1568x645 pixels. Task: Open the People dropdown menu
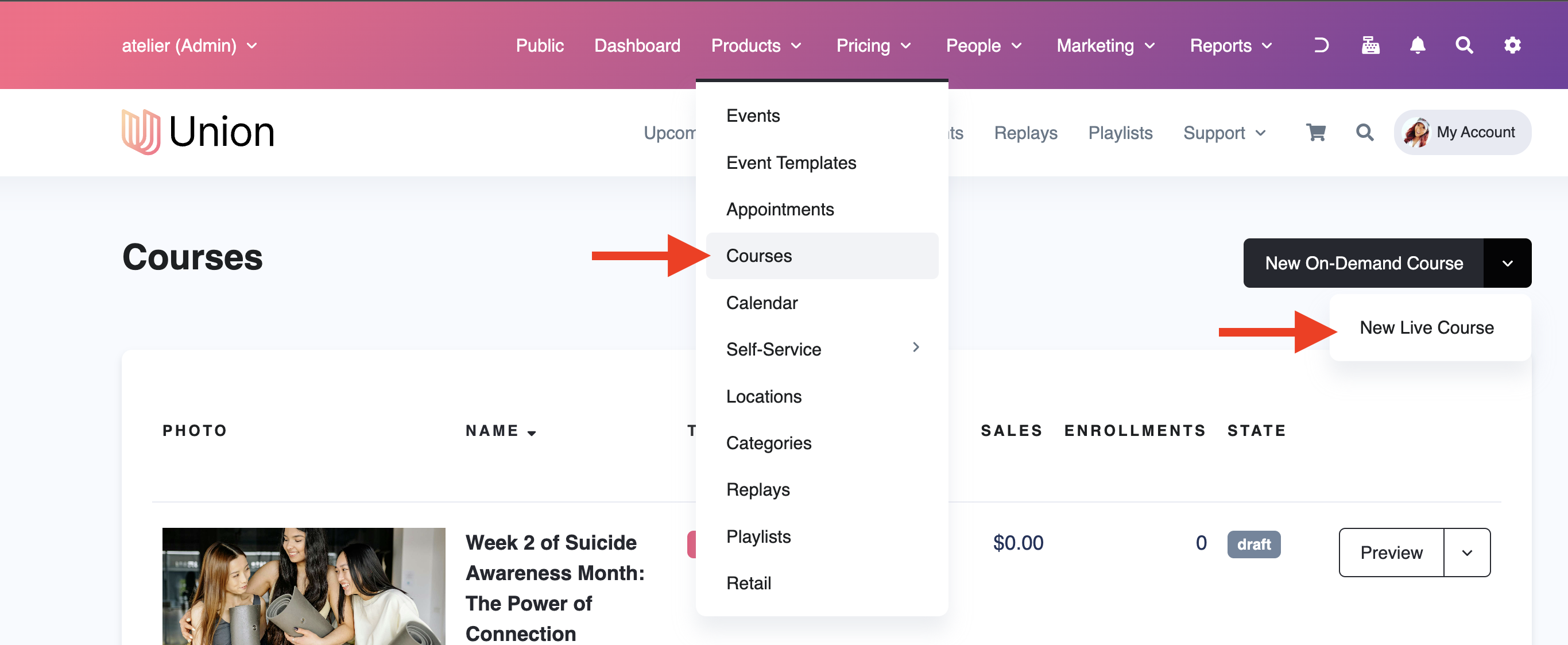984,46
